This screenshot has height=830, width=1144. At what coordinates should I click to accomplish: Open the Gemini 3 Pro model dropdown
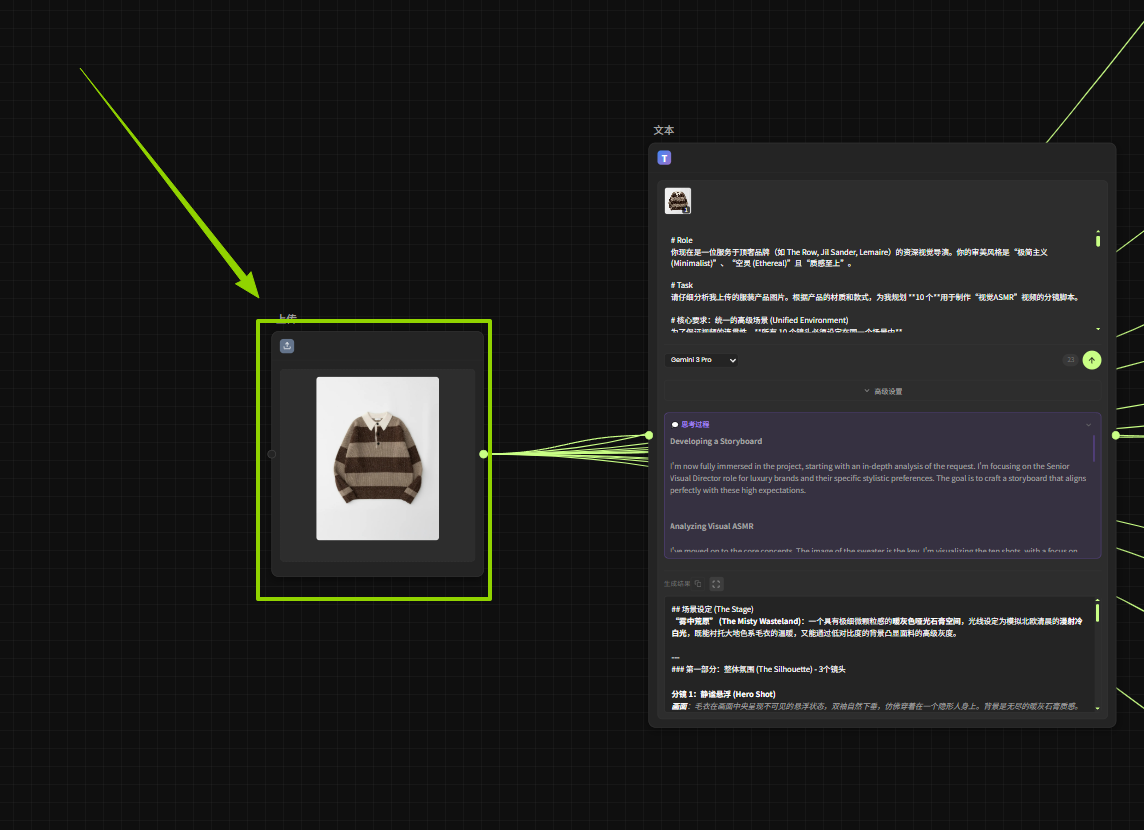(x=703, y=360)
